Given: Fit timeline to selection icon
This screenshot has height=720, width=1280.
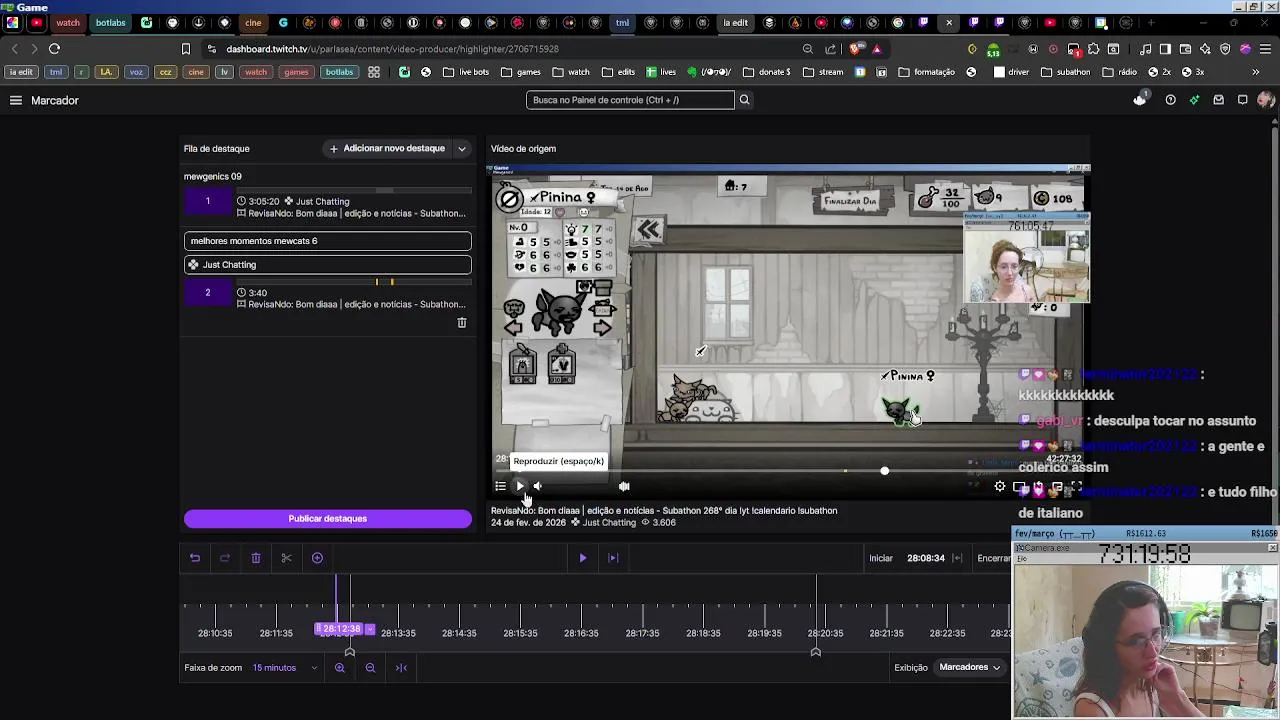Looking at the screenshot, I should [x=401, y=668].
